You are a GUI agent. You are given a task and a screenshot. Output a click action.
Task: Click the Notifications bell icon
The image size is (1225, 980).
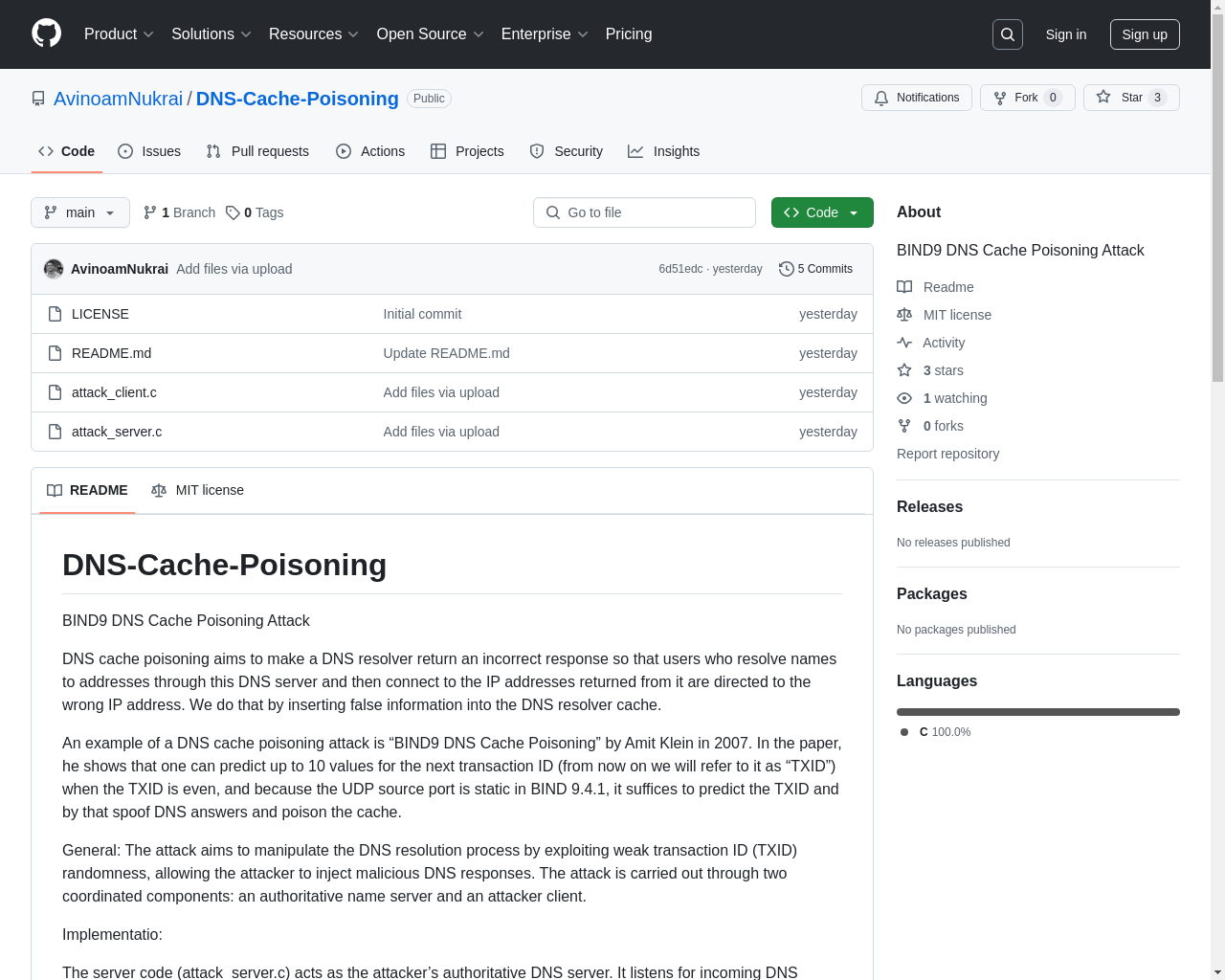(881, 98)
